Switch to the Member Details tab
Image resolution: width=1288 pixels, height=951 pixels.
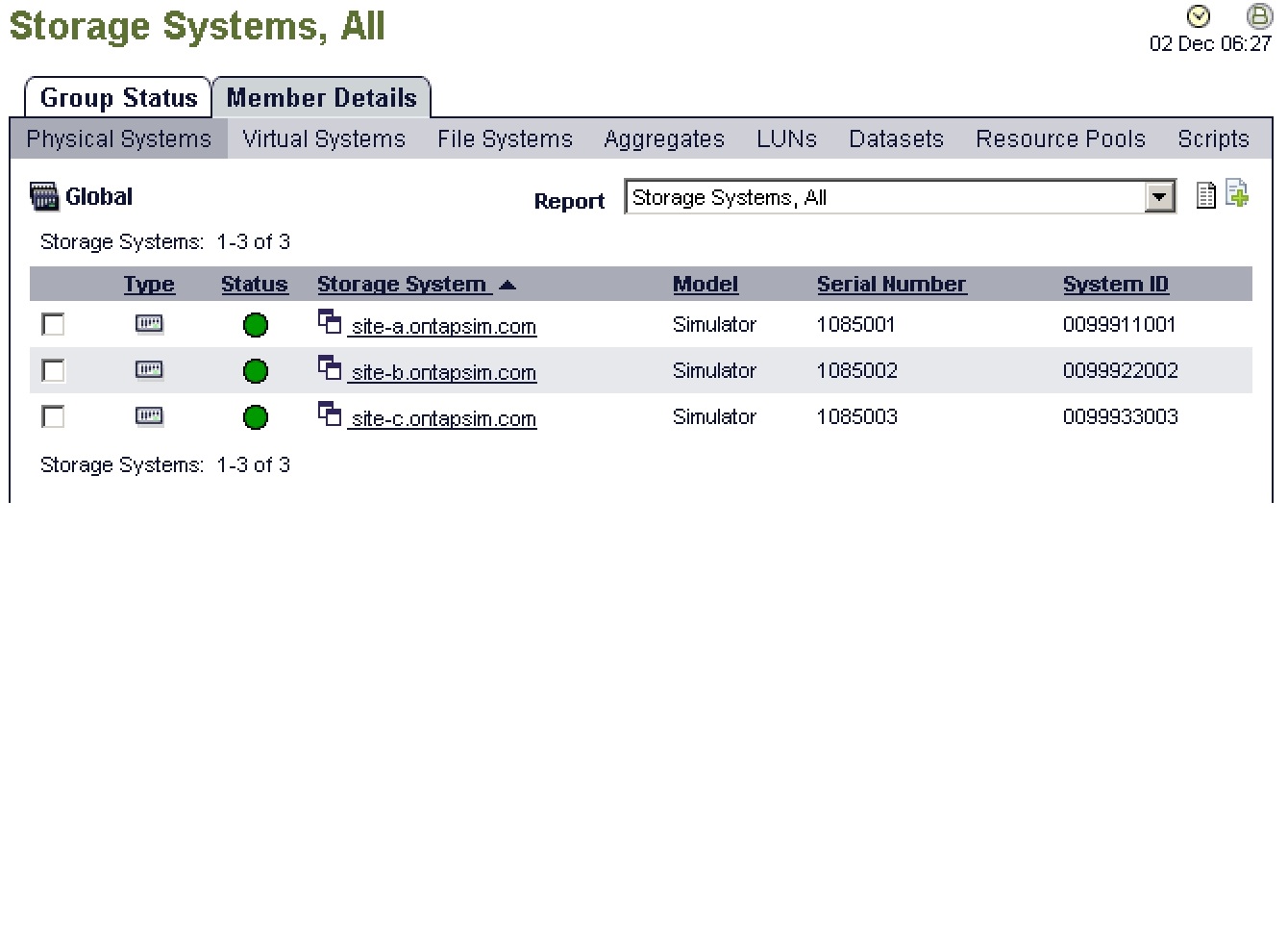322,98
